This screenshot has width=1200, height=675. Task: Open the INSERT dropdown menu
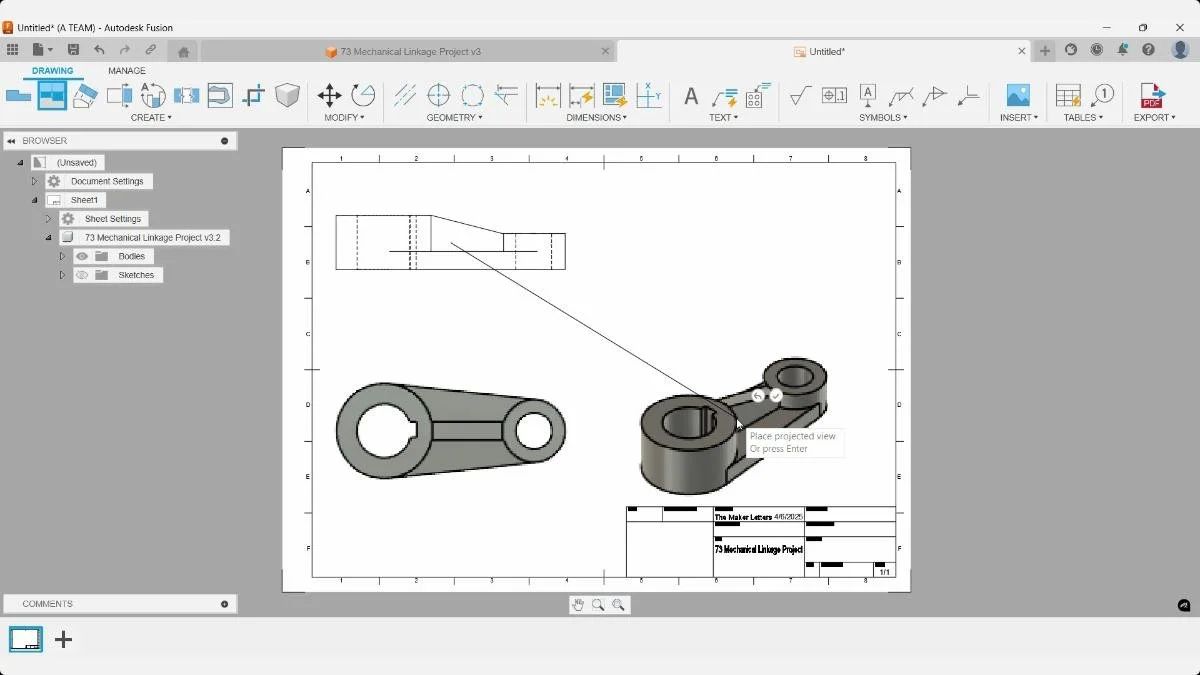click(x=1019, y=118)
